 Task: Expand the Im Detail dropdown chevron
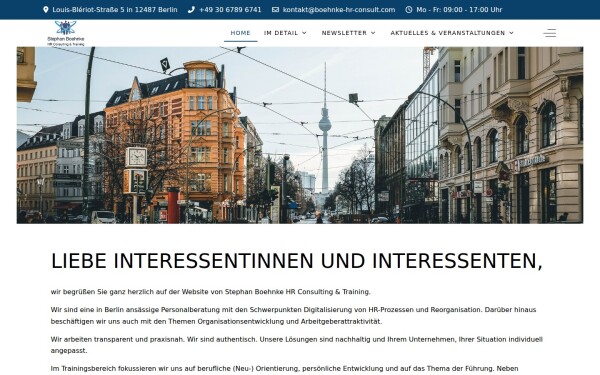[304, 33]
